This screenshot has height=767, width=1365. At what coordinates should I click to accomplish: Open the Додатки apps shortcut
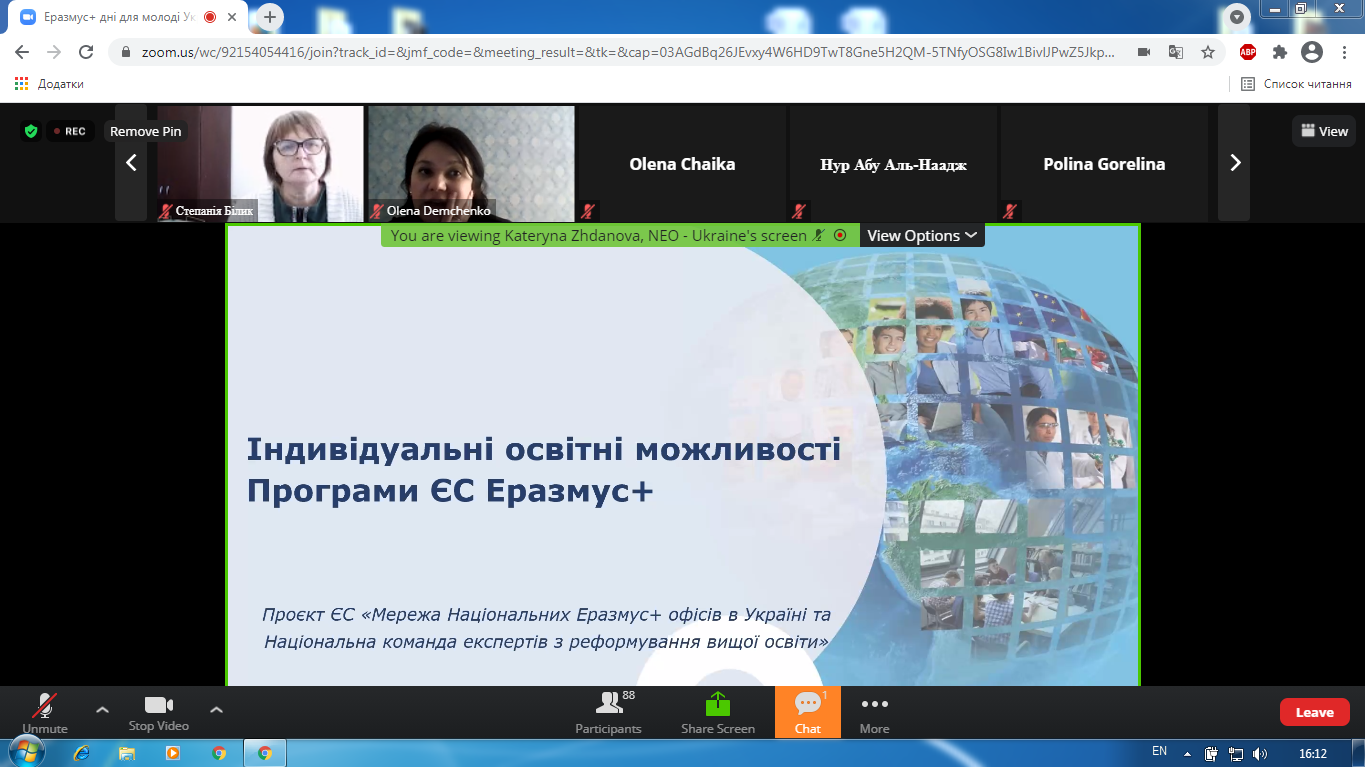49,84
